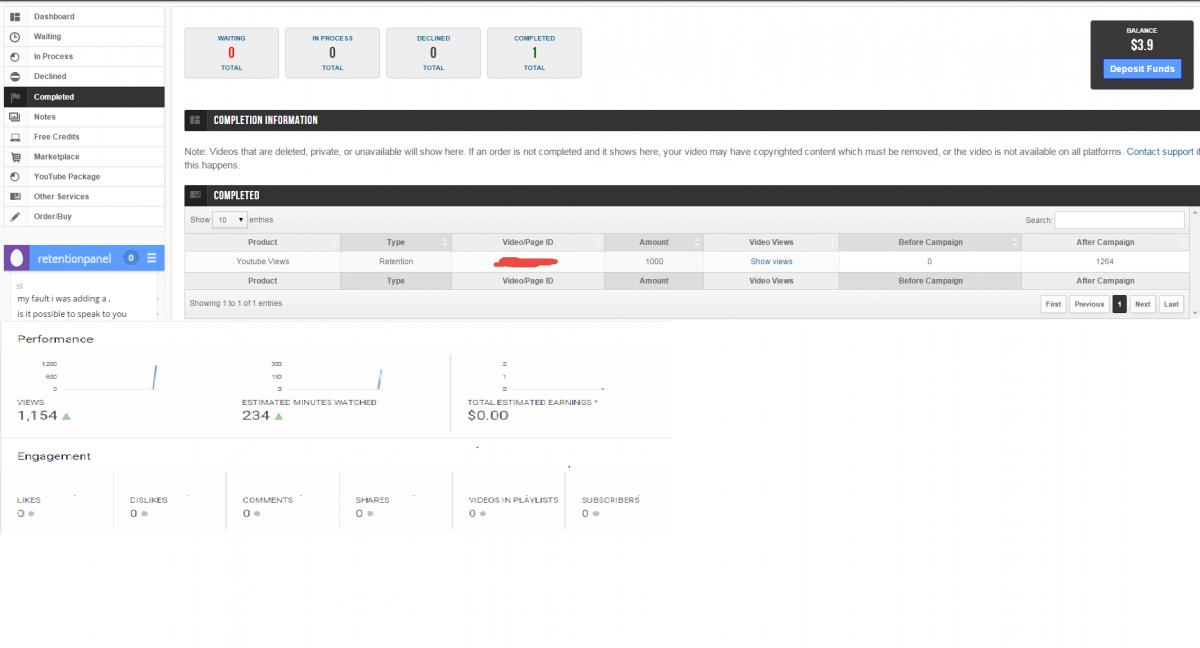
Task: Select the Declined no-entry icon
Action: (15, 77)
